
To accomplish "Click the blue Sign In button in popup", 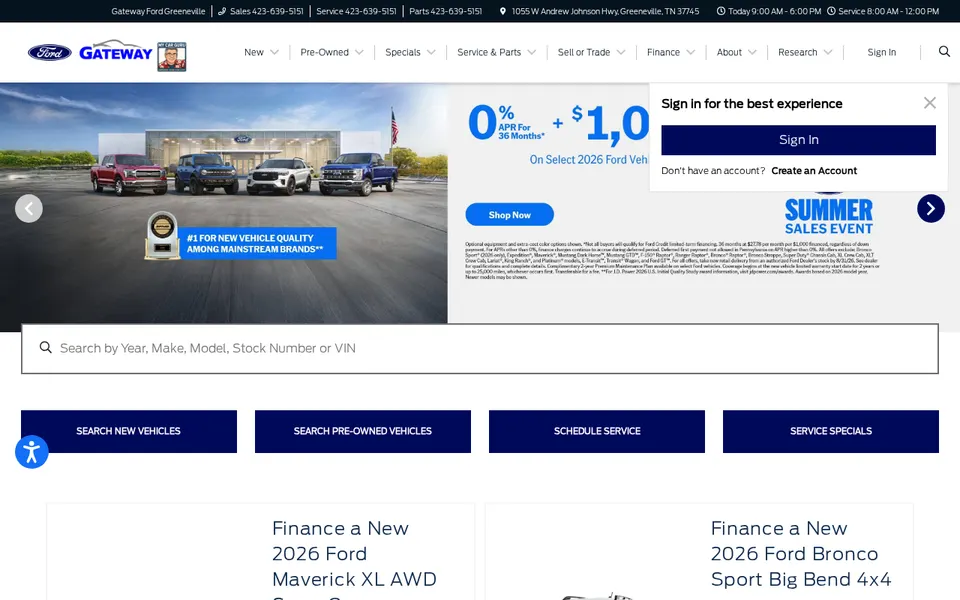I will coord(798,140).
